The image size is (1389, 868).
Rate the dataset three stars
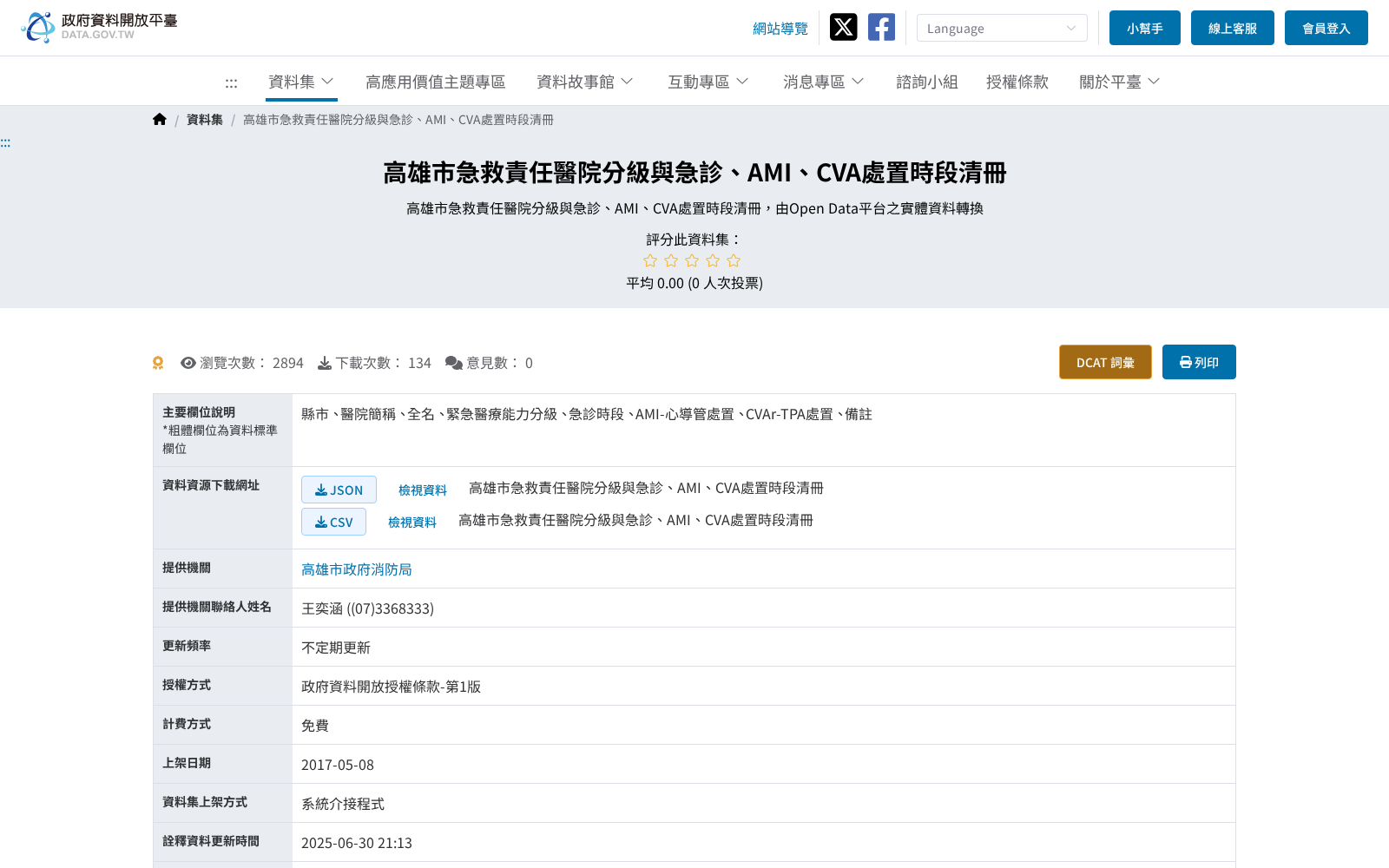coord(692,260)
